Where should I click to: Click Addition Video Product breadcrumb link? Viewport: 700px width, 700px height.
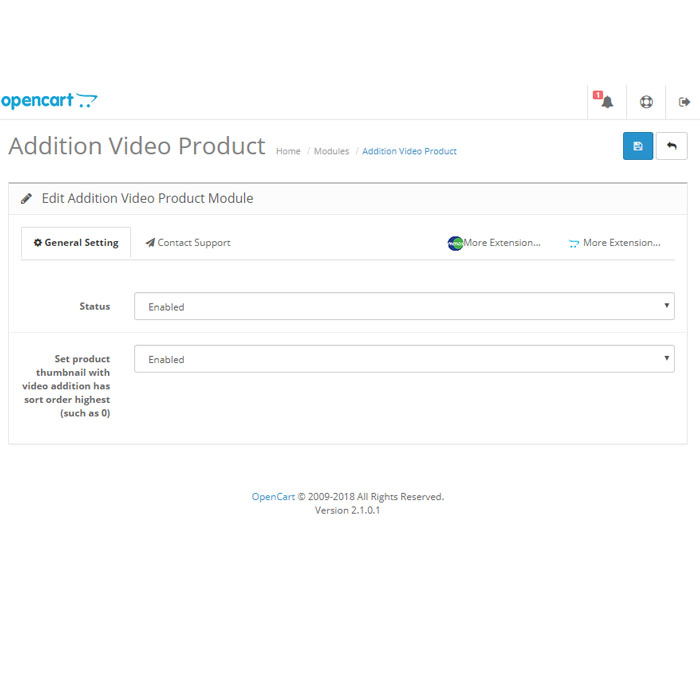click(409, 151)
